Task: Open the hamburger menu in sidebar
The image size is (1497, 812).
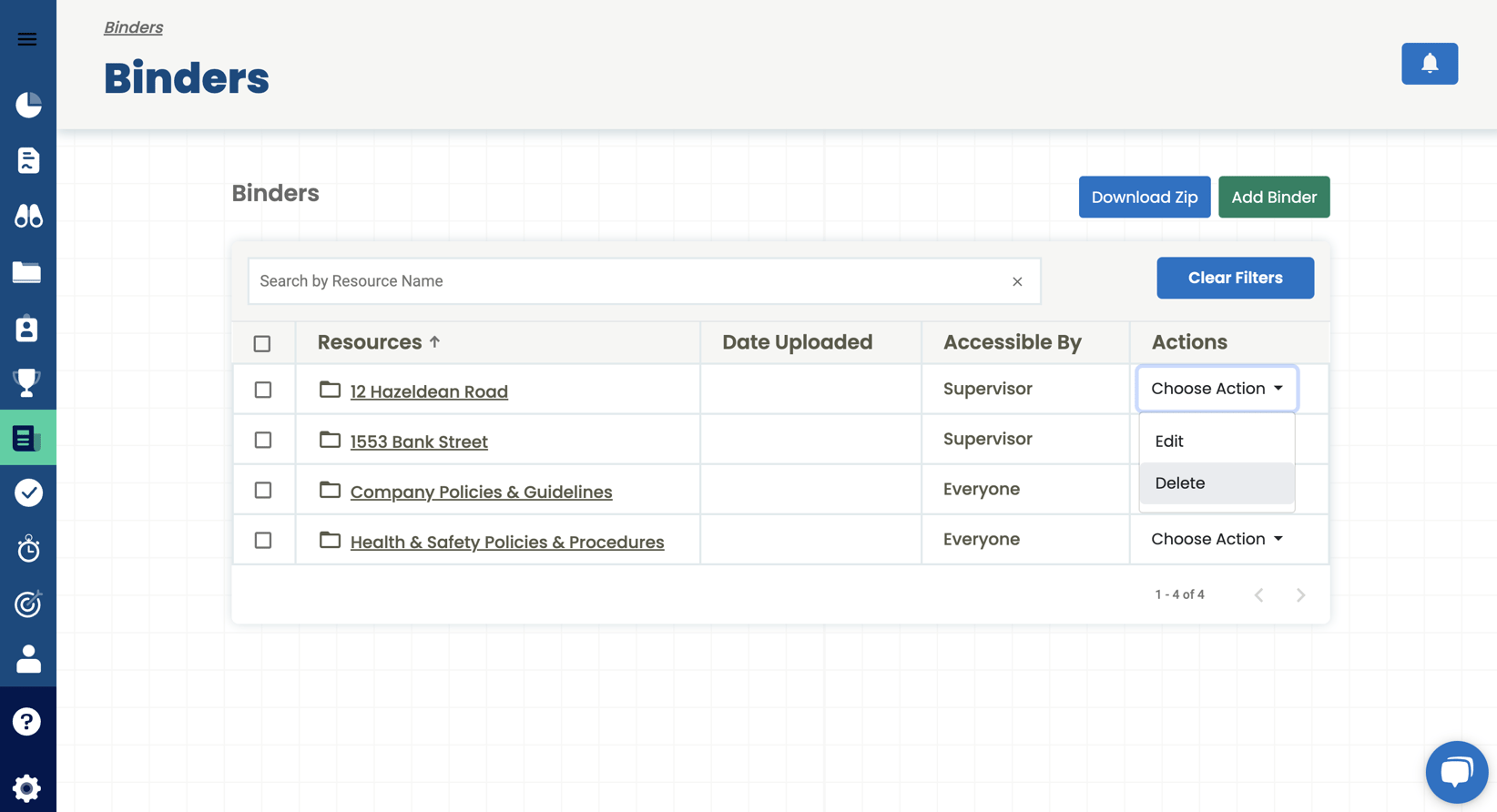Action: tap(27, 39)
